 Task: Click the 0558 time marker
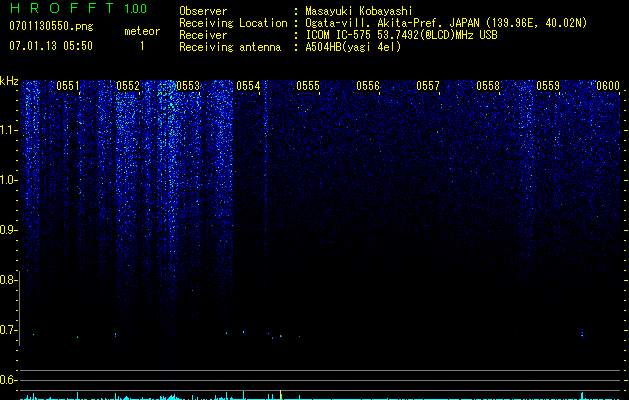coord(488,86)
